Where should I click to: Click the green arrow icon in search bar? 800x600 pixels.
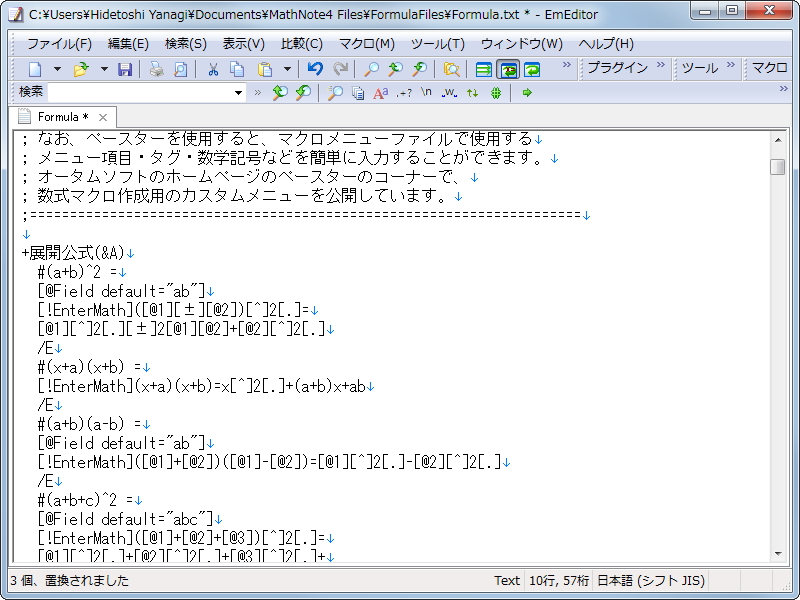528,93
